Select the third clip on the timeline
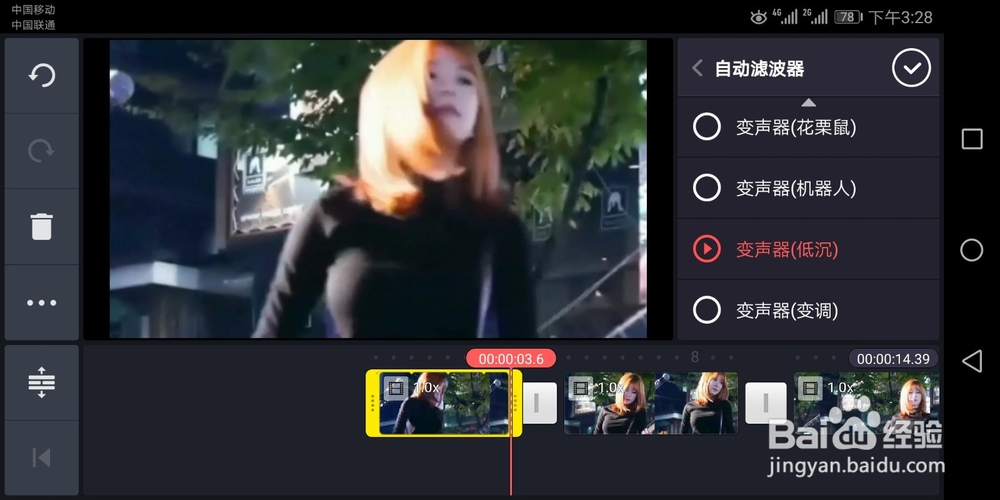Image resolution: width=1000 pixels, height=500 pixels. 867,403
